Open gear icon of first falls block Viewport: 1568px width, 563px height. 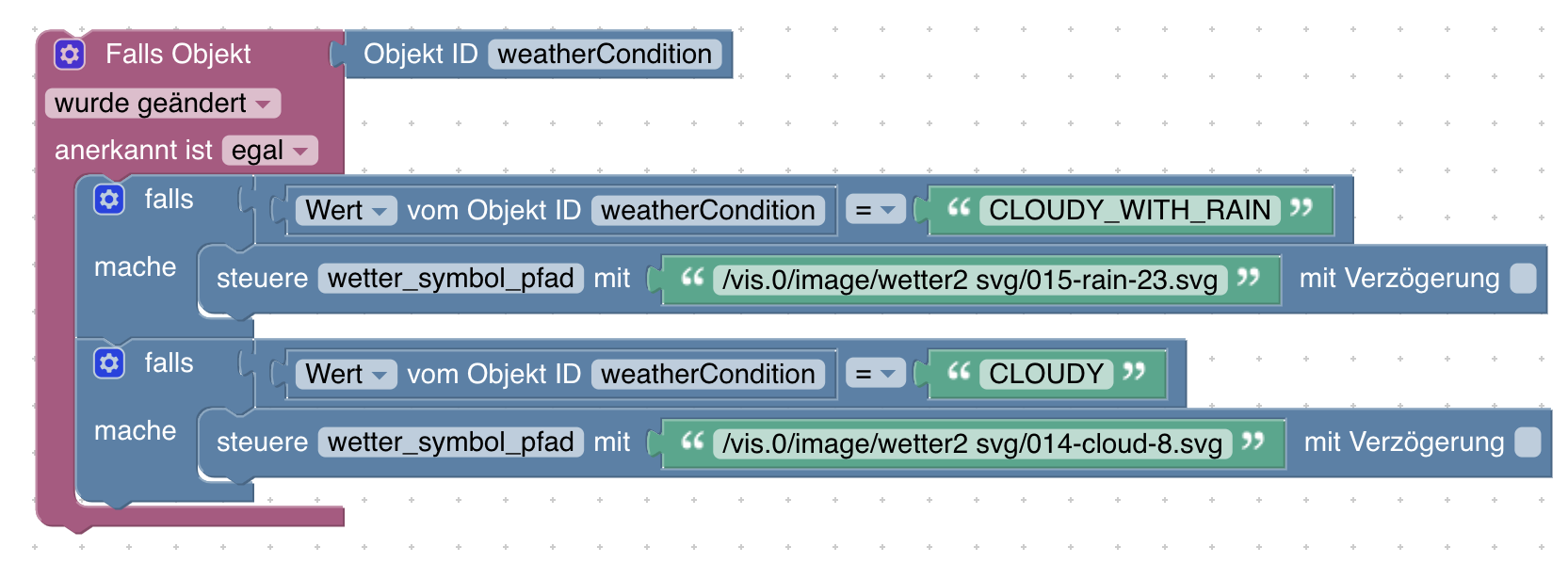point(109,199)
